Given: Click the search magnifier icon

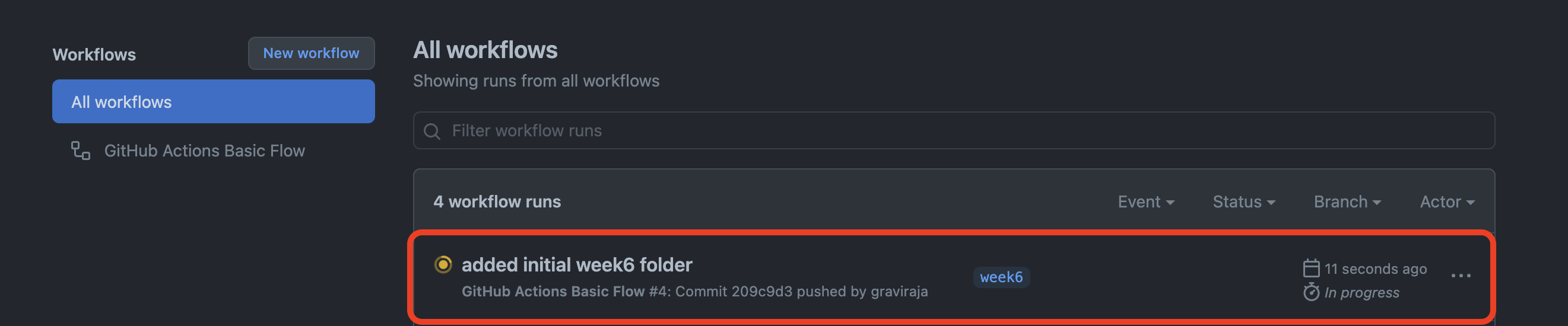Looking at the screenshot, I should 431,132.
